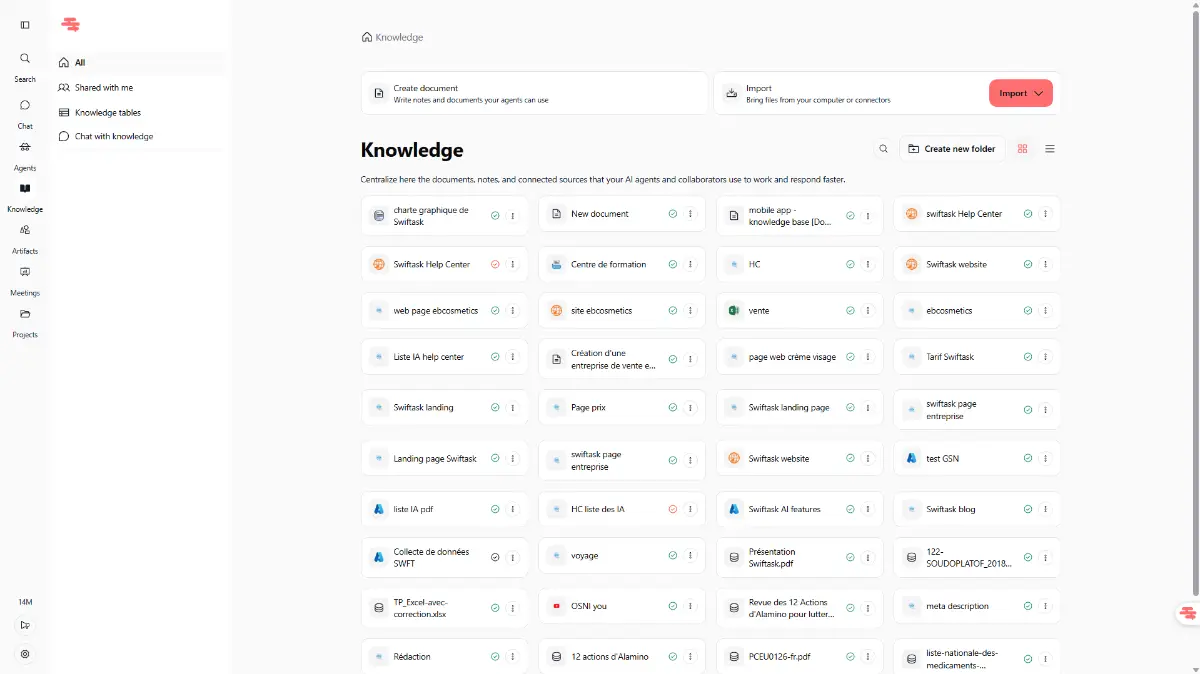Open PCEU0126-fr.pdf card
1200x674 pixels.
800,656
